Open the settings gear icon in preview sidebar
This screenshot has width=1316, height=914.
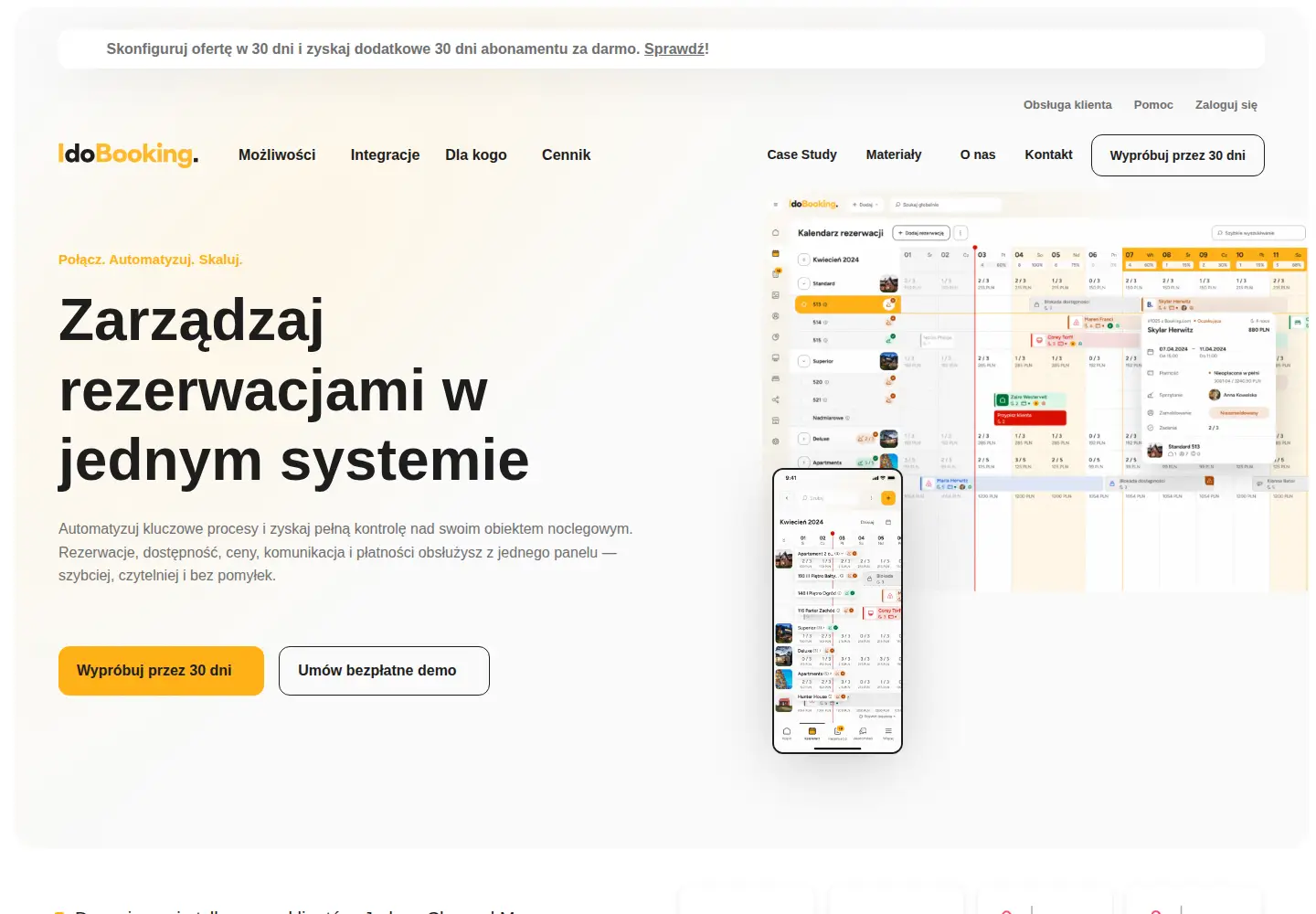point(775,441)
